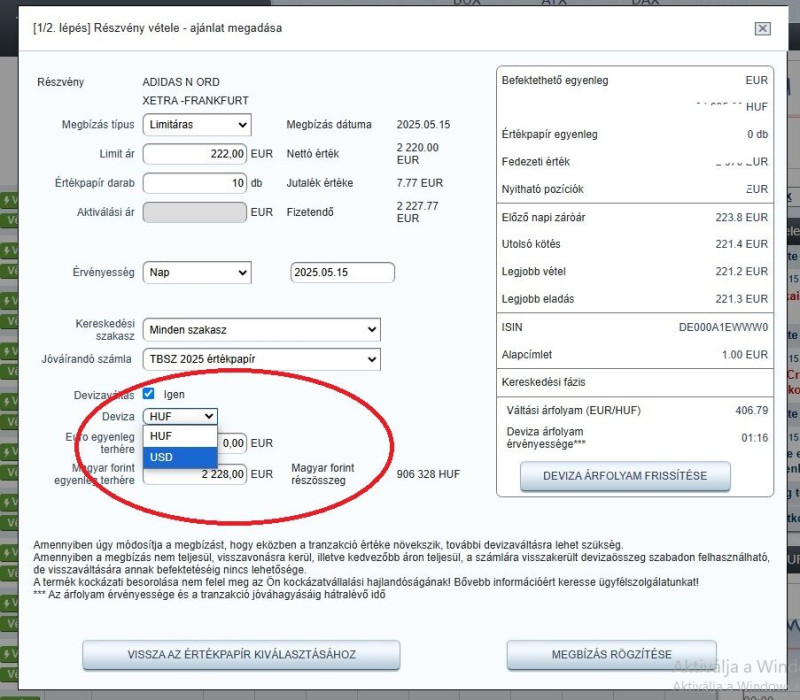Click the Legjobb vétel value 221.2 EUR

click(x=741, y=271)
